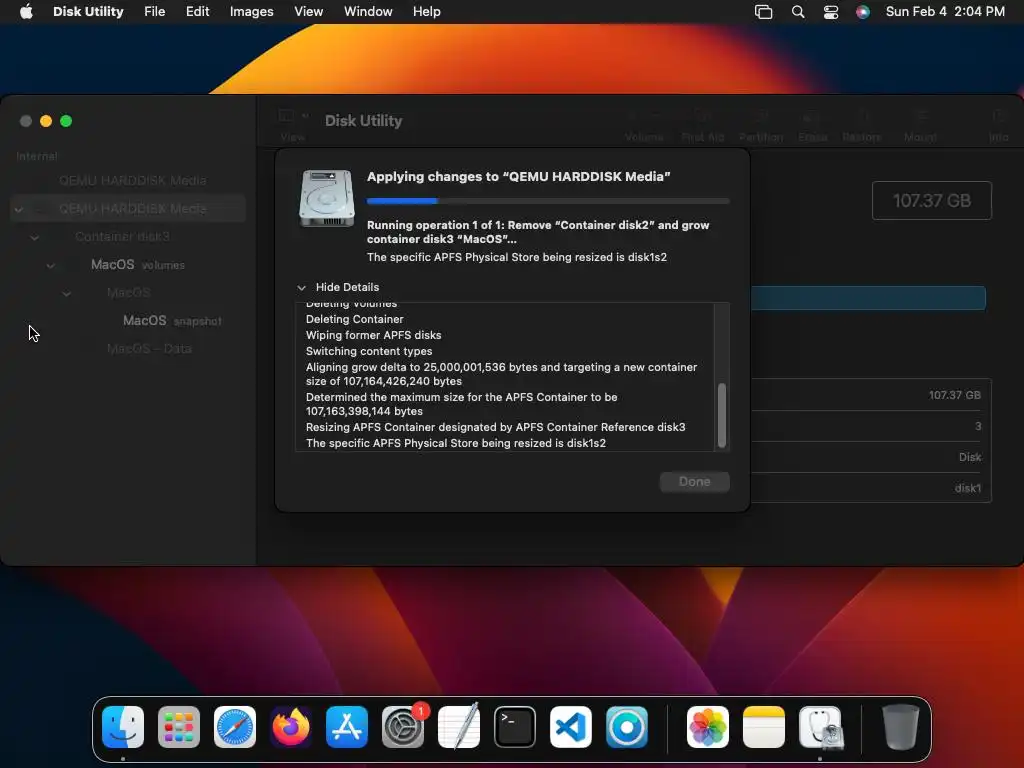Click 'Wiping former APFS disks' log line
Viewport: 1024px width, 768px height.
[x=374, y=335]
